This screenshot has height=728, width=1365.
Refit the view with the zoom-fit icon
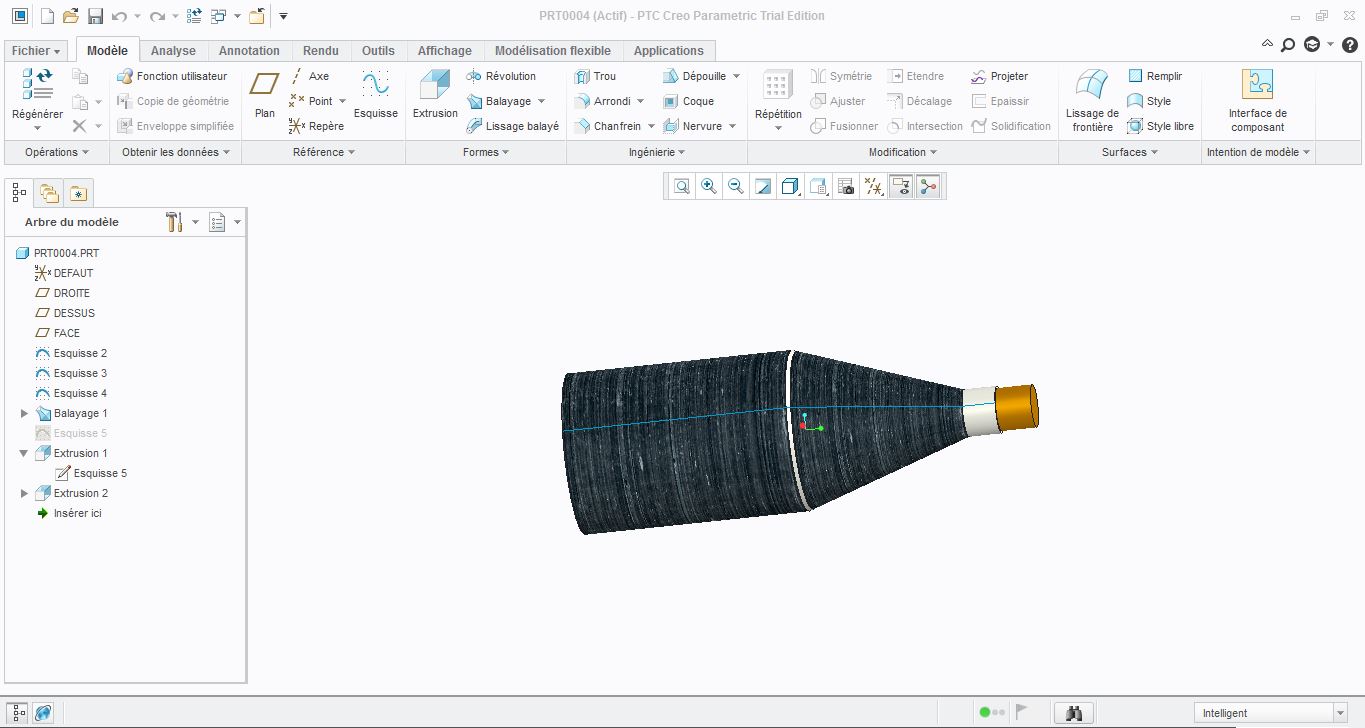(x=682, y=186)
